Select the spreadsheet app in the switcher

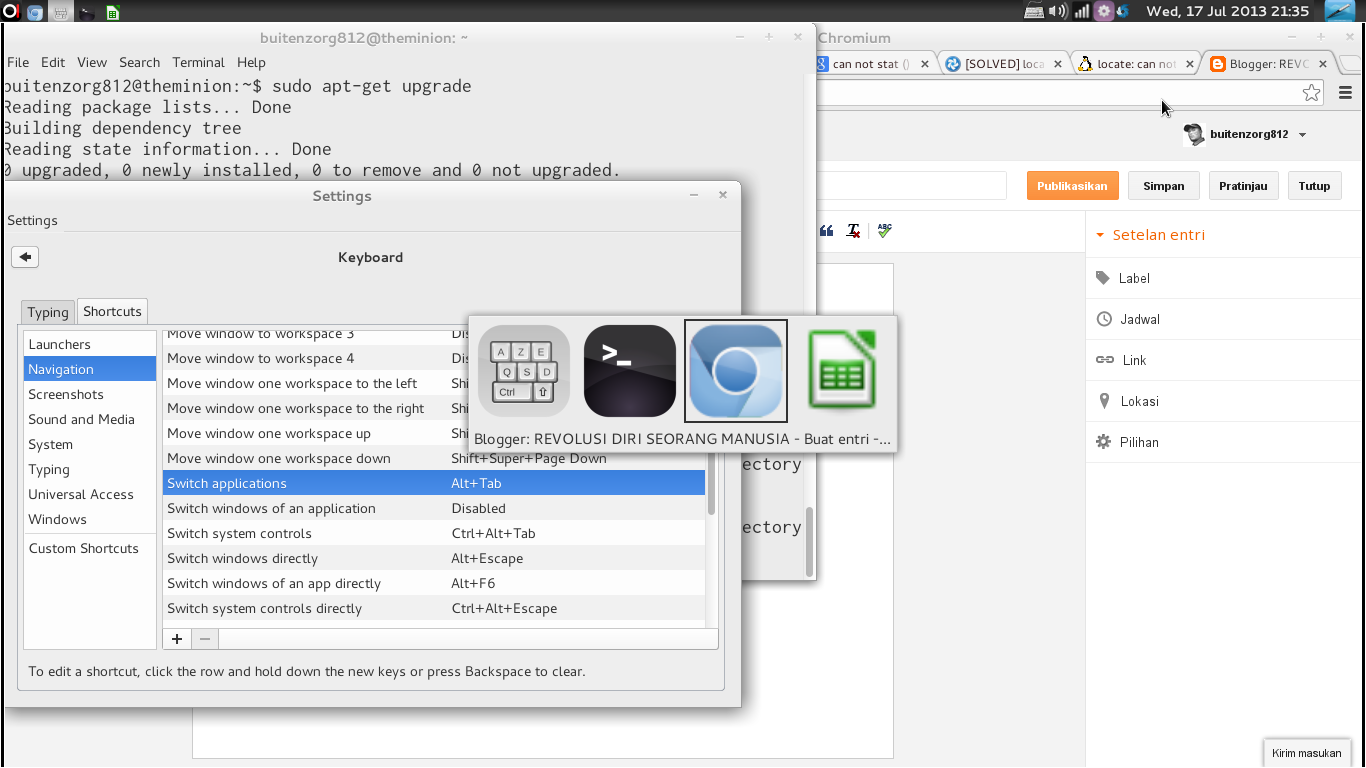[x=842, y=371]
